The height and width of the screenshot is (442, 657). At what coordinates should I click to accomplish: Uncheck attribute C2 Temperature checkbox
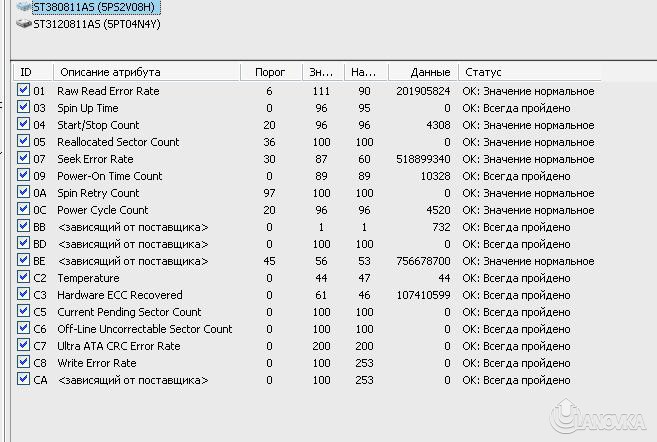pyautogui.click(x=23, y=277)
